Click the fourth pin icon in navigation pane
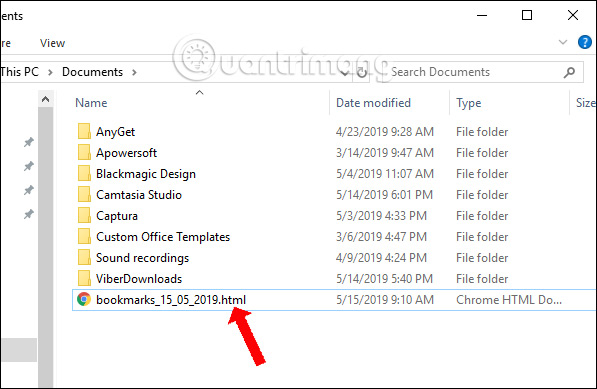597x389 pixels. click(29, 214)
